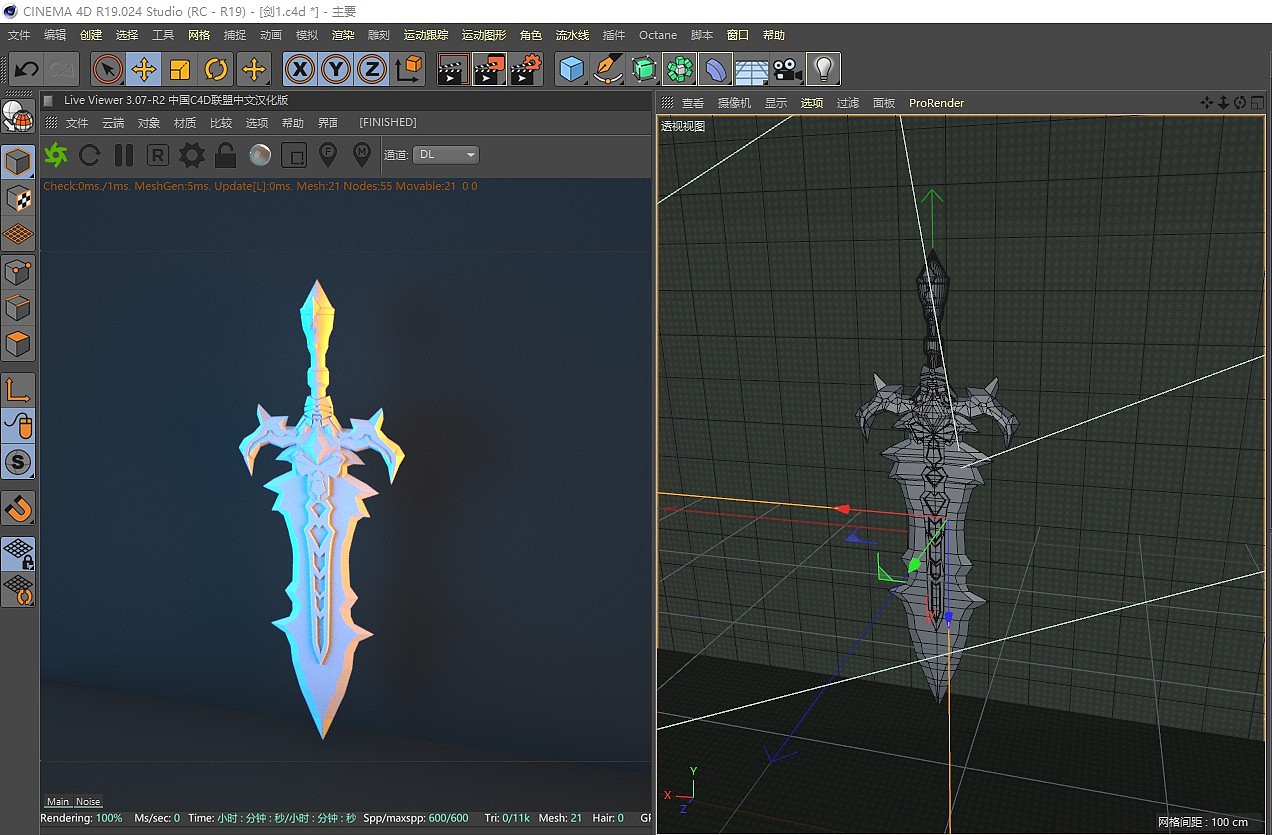Toggle the coordinate system cube icon
The image size is (1272, 835).
tap(410, 69)
